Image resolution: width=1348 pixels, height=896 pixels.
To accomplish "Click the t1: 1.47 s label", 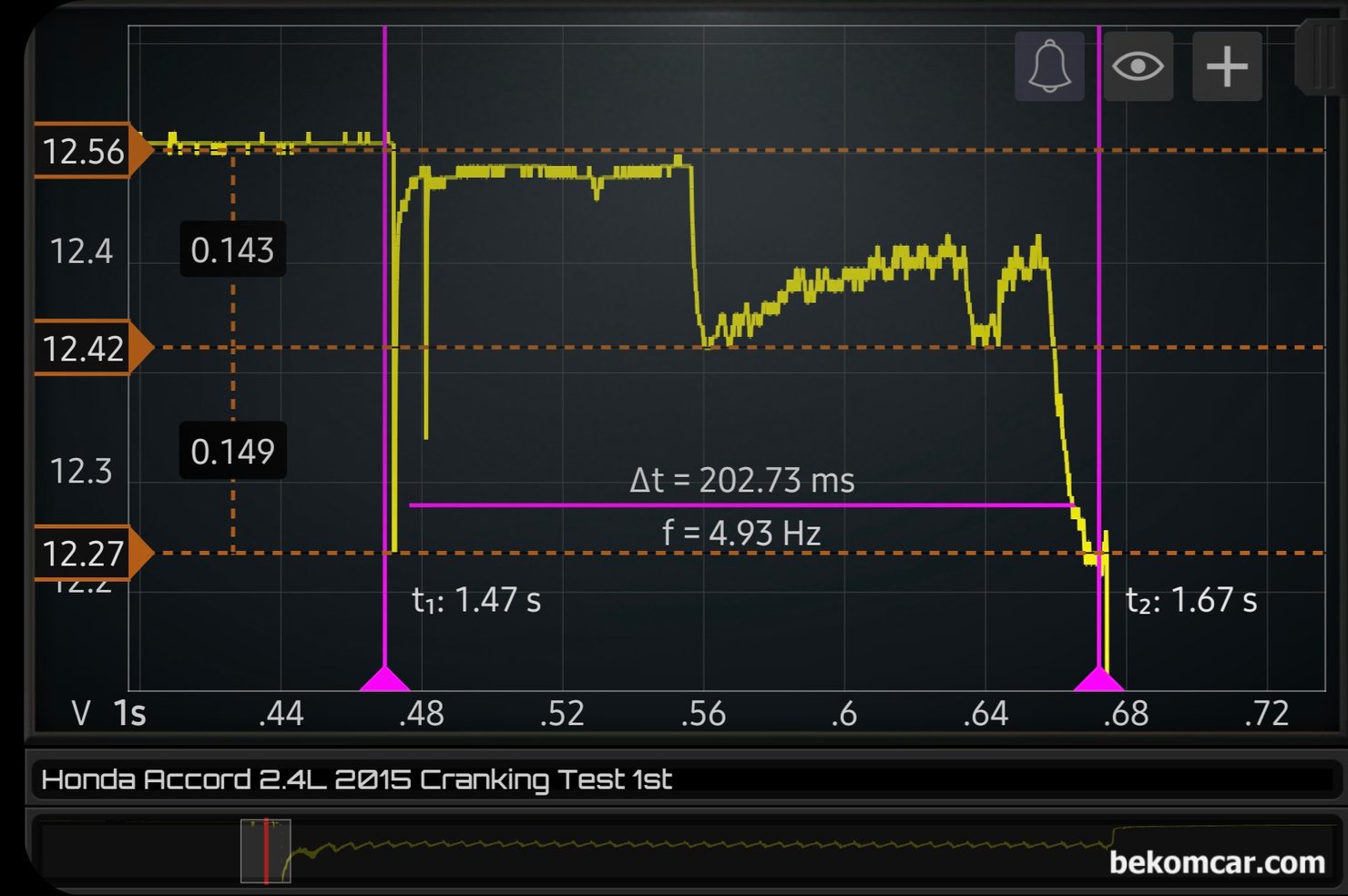I will 476,600.
